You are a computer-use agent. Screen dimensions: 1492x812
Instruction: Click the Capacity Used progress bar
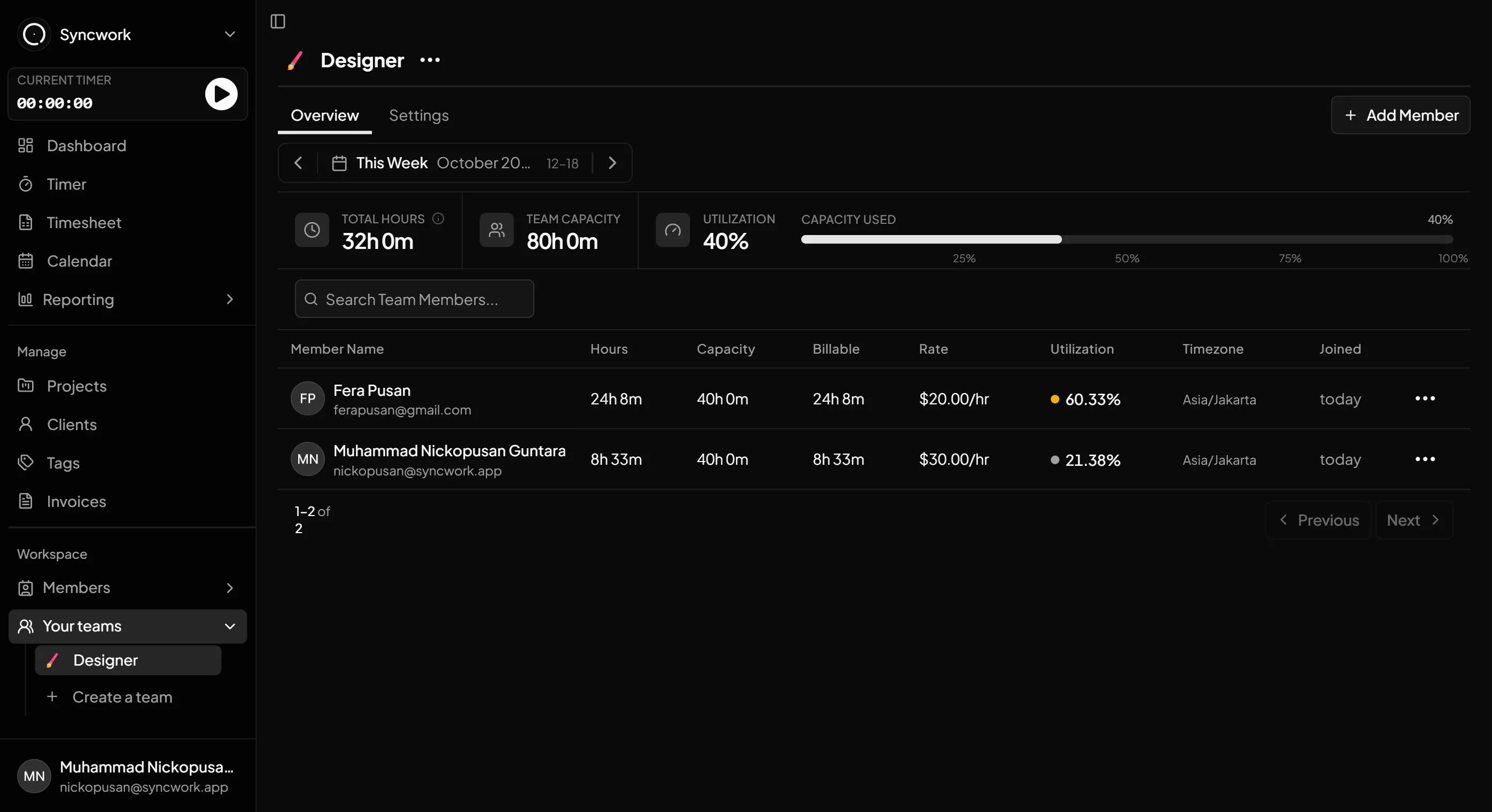[1127, 239]
